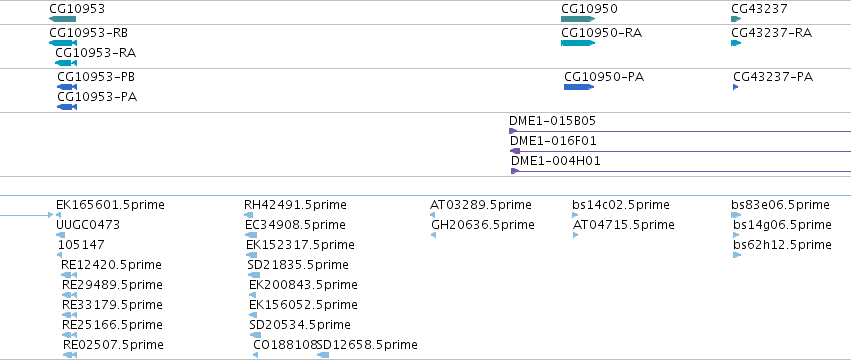Open the UUGC0473 feature label
851x360 pixels.
88,225
